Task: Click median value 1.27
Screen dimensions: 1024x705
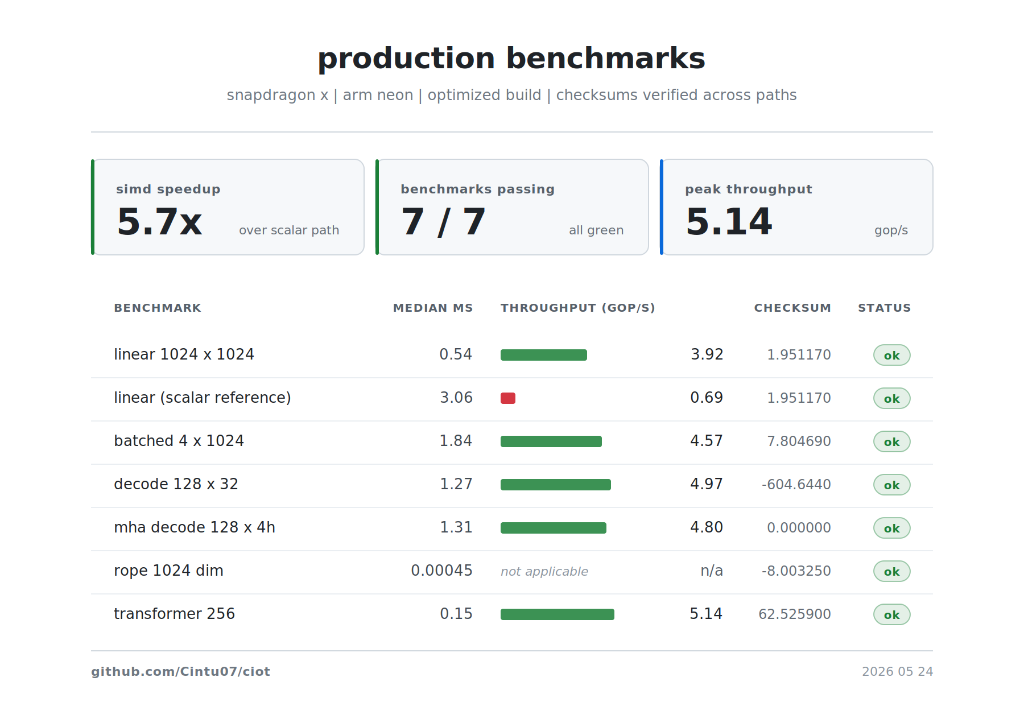Action: tap(456, 484)
